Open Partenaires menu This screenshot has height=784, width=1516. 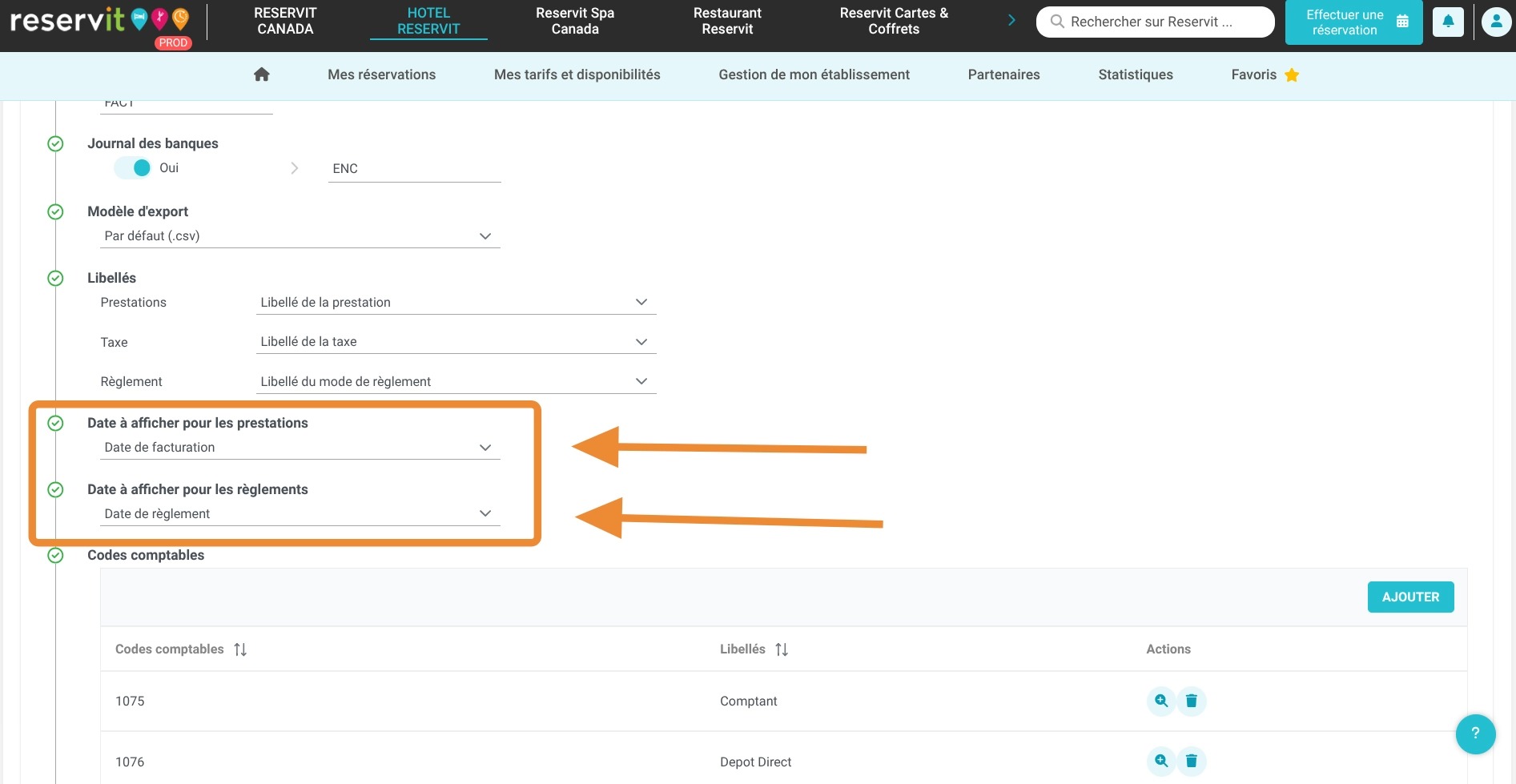[x=1003, y=74]
